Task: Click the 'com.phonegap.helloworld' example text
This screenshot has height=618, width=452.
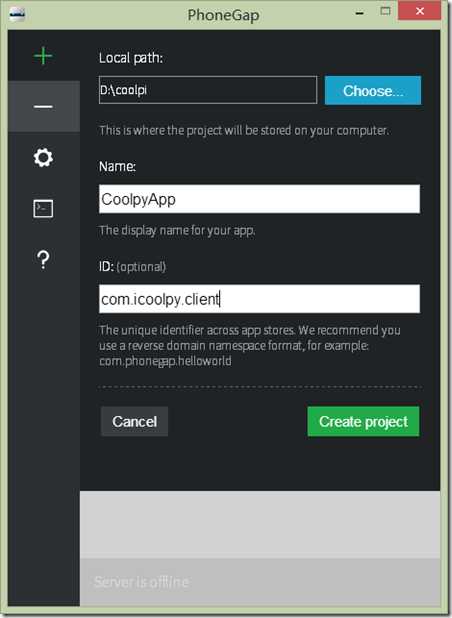Action: pyautogui.click(x=165, y=361)
